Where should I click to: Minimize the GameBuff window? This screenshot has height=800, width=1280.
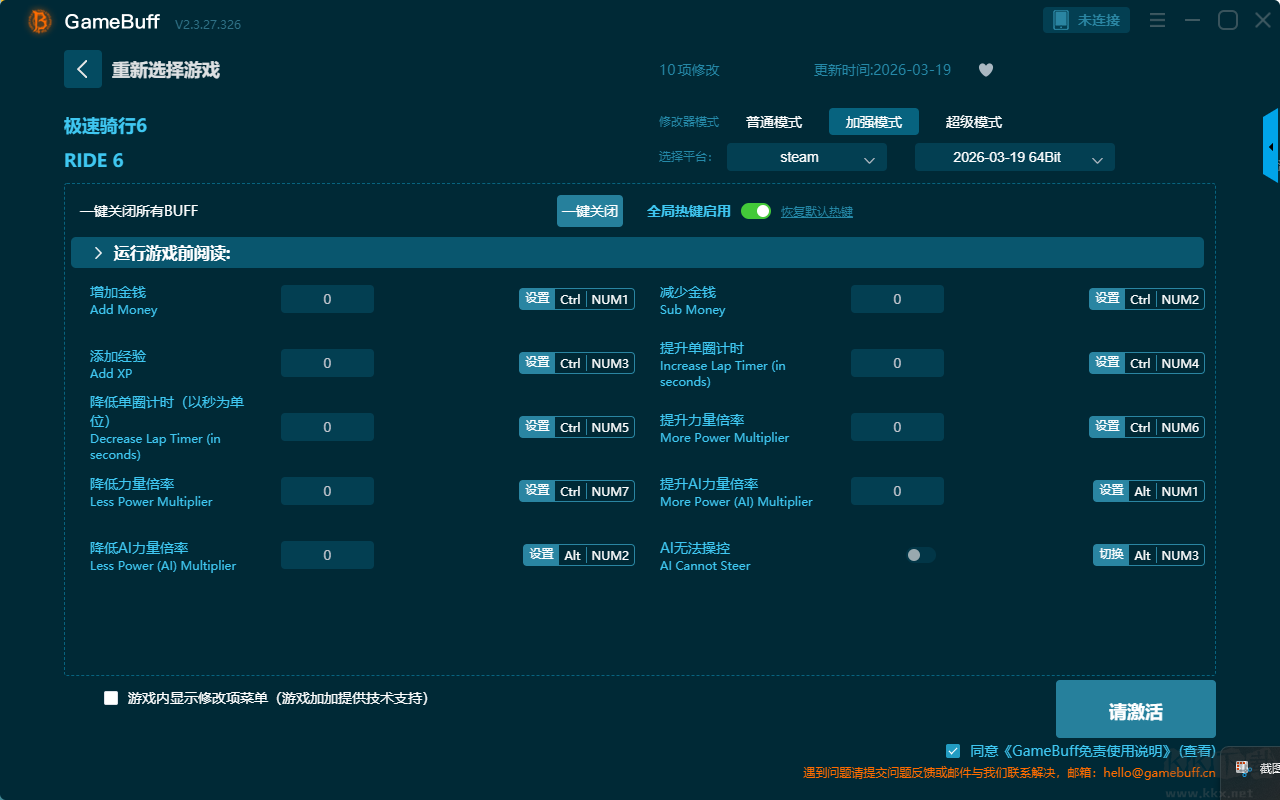[1192, 20]
